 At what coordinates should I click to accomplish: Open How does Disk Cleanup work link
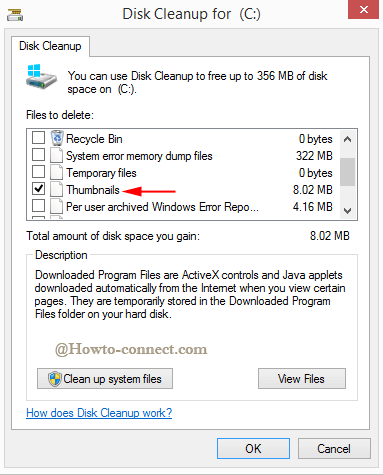tap(99, 413)
